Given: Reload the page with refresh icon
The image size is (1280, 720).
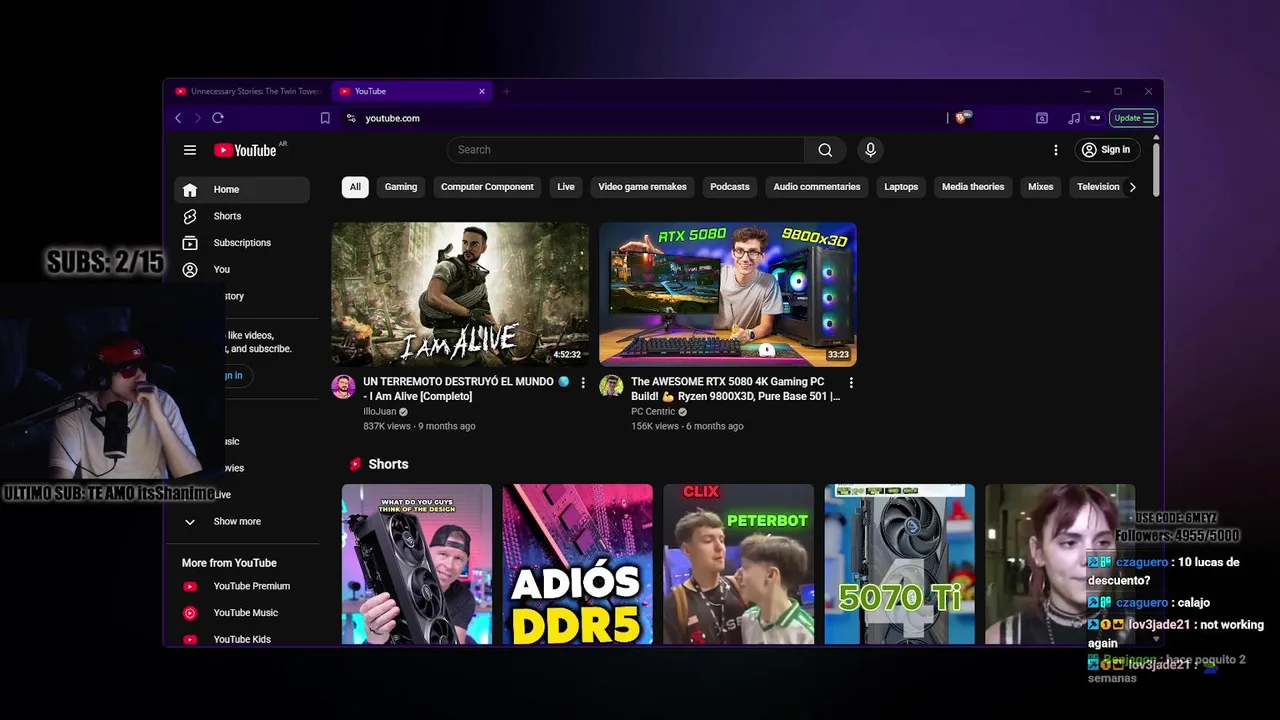Looking at the screenshot, I should point(217,118).
